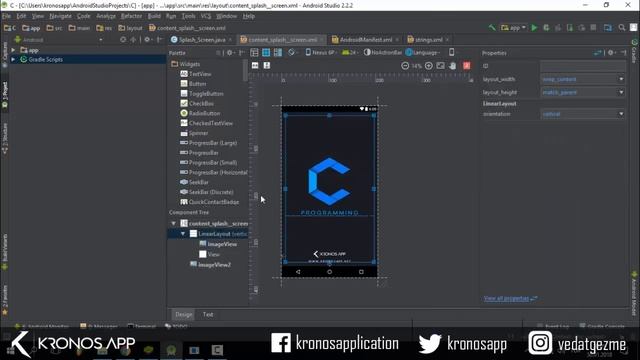Open the API 24 version dropdown
Image resolution: width=640 pixels, height=360 pixels.
[x=349, y=52]
